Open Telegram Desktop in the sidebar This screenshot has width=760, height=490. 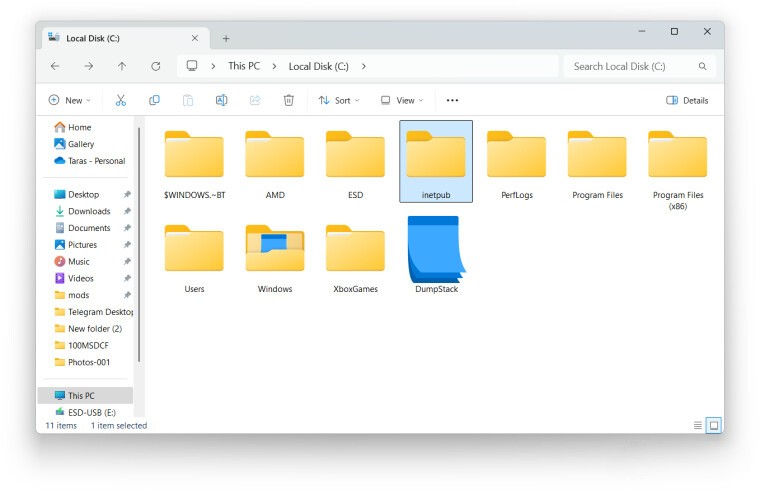tap(92, 312)
